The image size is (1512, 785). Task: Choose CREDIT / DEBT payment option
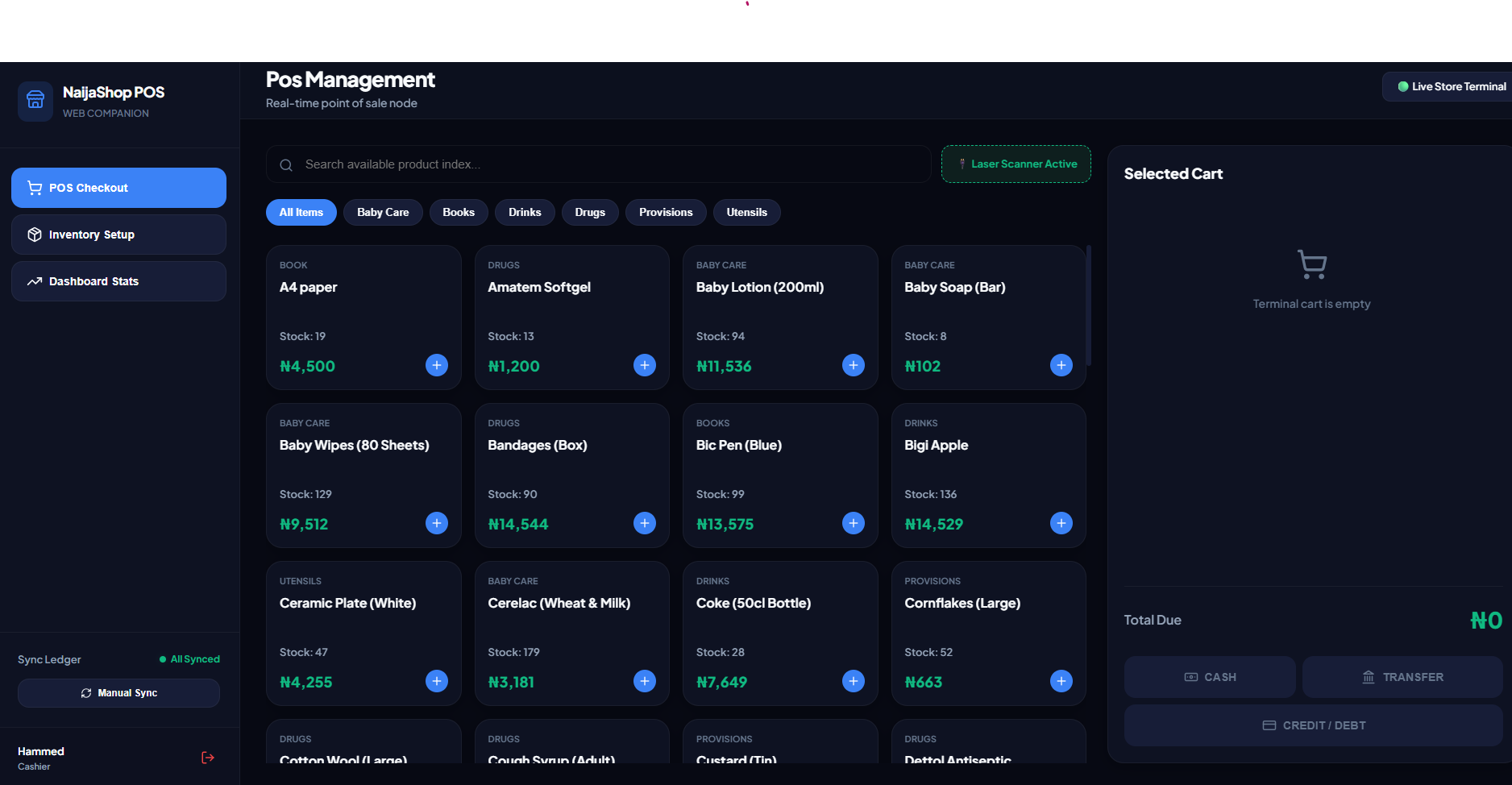[1314, 725]
